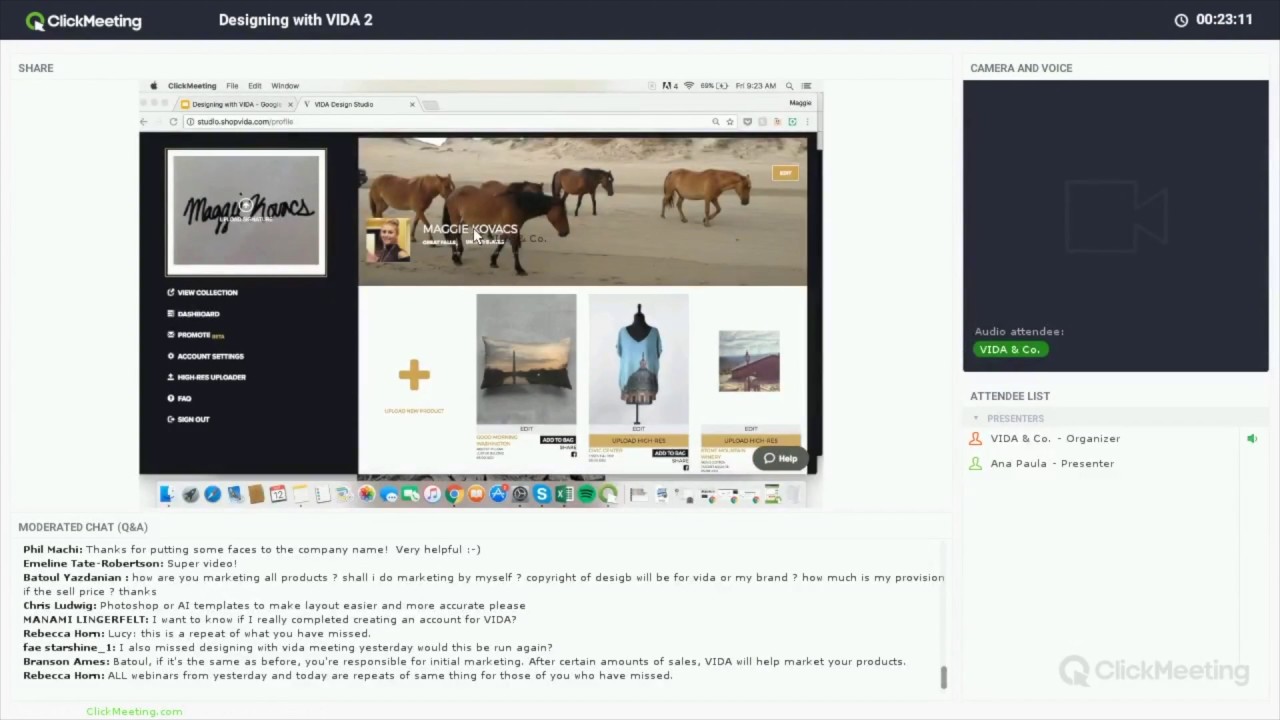The width and height of the screenshot is (1280, 720).
Task: Click the browser reload button
Action: [x=173, y=121]
